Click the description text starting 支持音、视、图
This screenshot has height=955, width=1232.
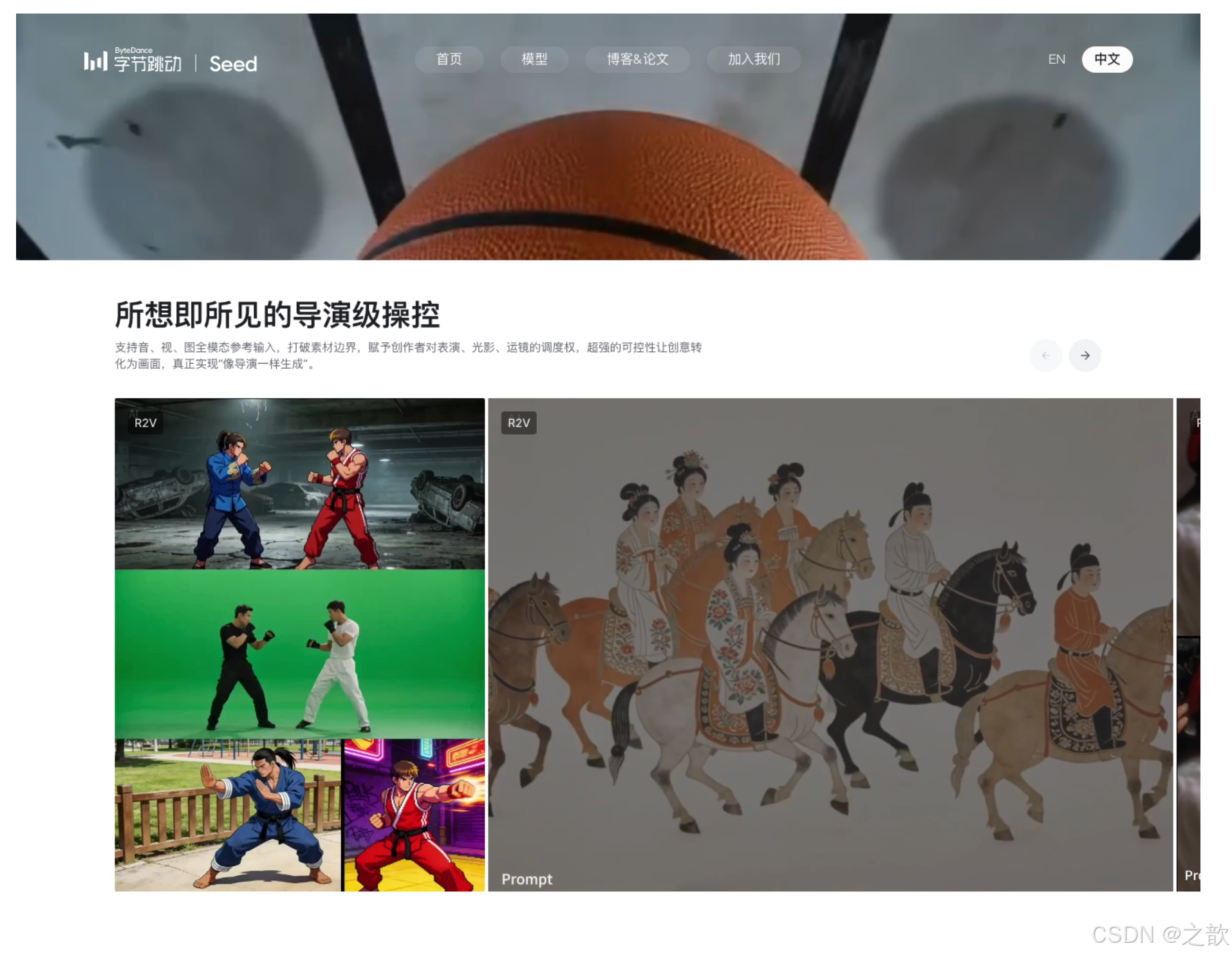tap(408, 355)
